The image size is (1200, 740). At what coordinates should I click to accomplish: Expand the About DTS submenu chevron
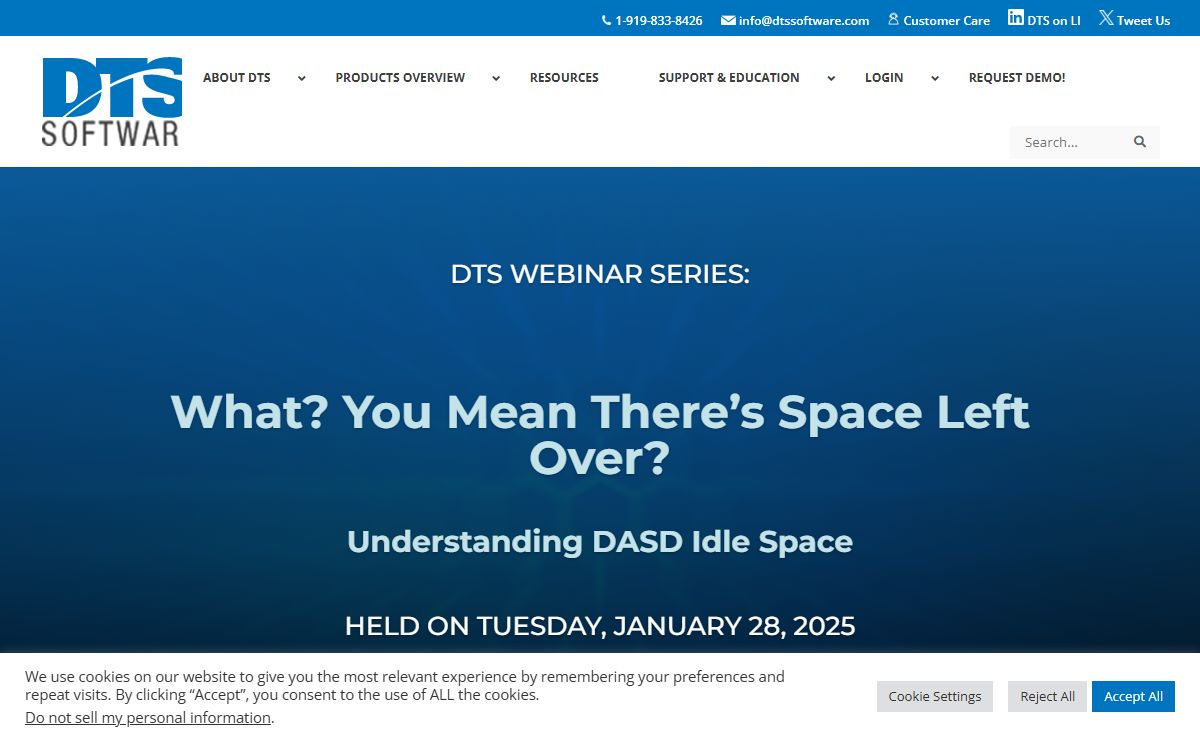click(x=301, y=78)
